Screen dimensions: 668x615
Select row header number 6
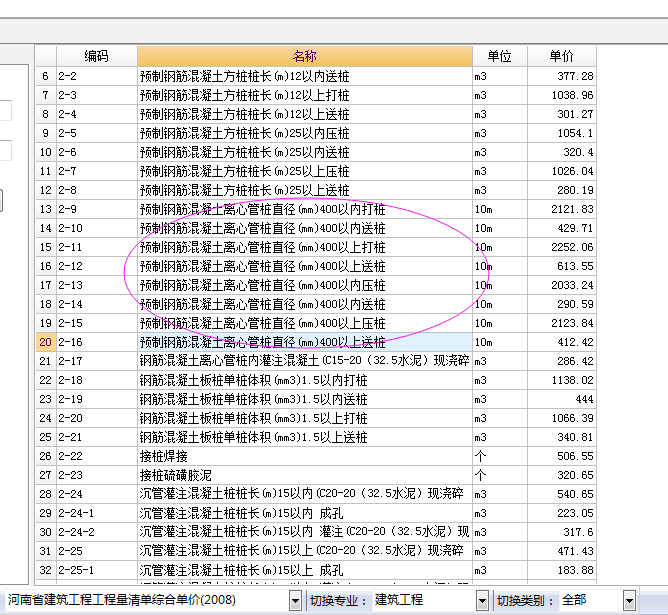[46, 76]
